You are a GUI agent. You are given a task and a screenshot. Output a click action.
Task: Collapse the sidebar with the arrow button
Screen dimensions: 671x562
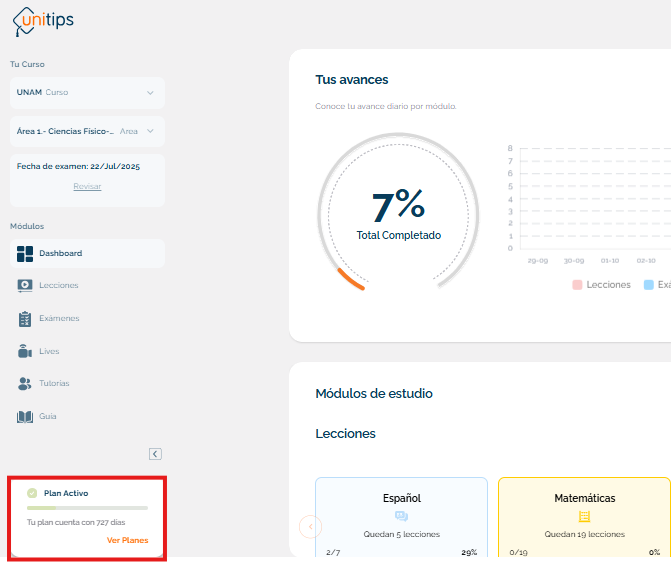click(x=155, y=454)
